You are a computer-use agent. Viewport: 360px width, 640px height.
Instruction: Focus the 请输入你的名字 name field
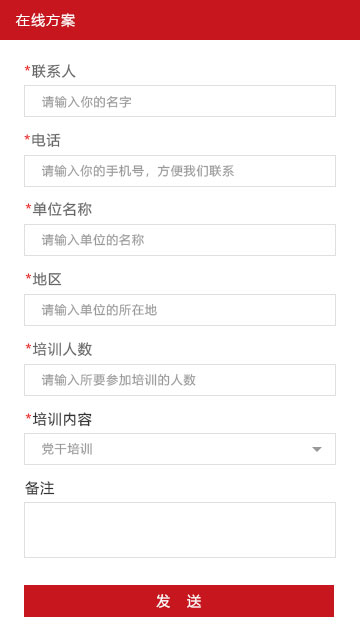click(180, 101)
